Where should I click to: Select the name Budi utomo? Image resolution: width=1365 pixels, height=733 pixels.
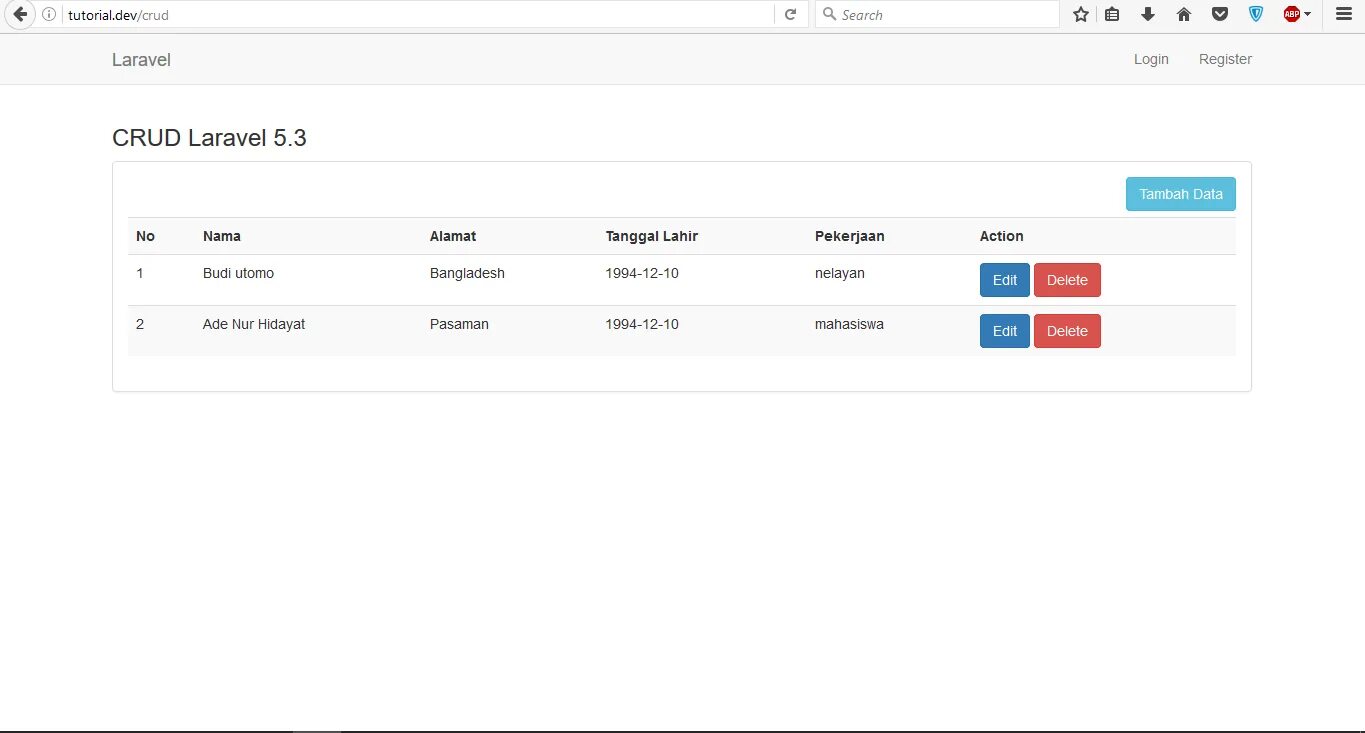pyautogui.click(x=238, y=273)
